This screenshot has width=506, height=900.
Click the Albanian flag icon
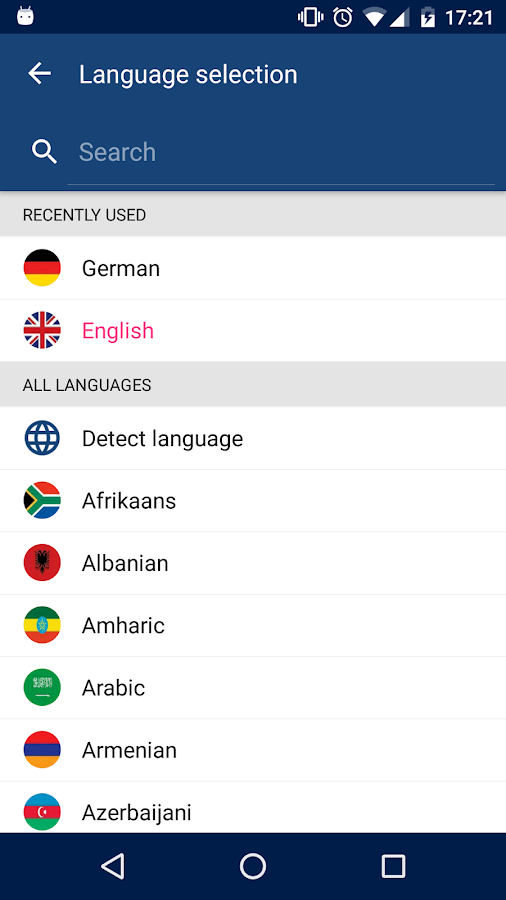coord(42,562)
